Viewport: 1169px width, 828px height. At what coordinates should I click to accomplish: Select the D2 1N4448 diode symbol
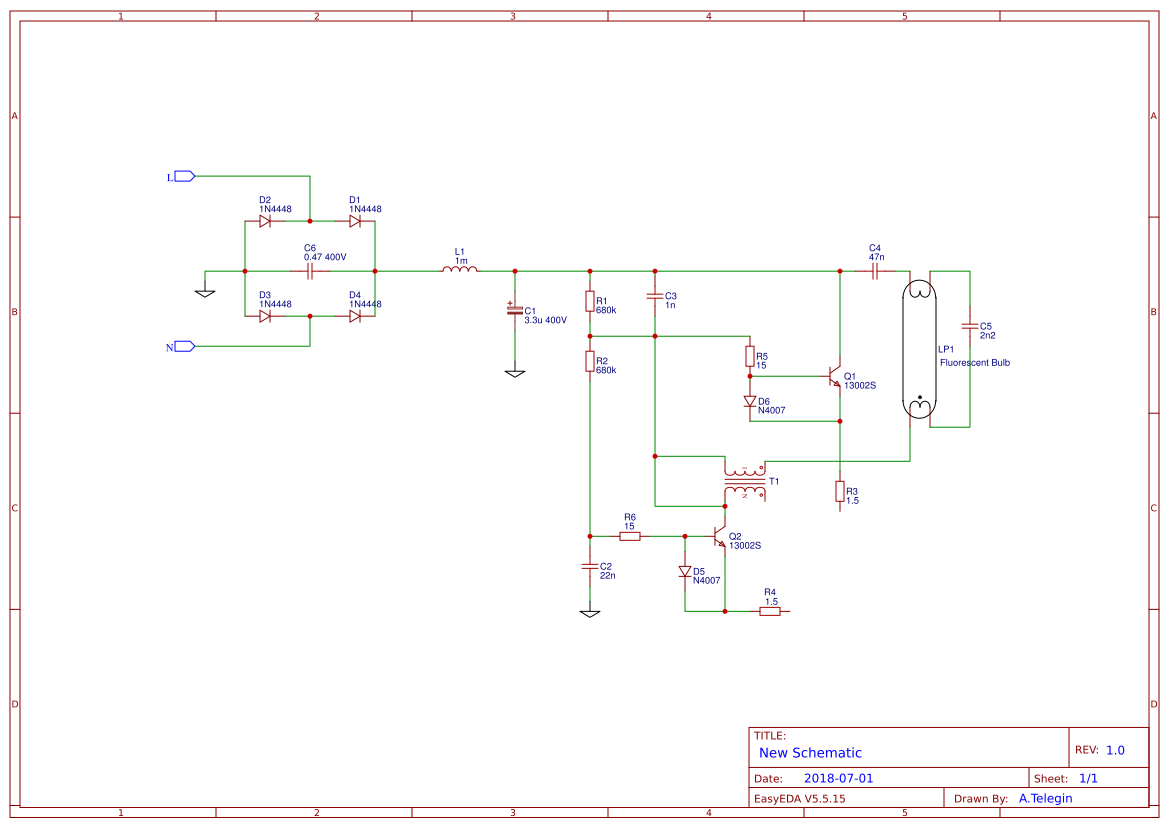265,221
